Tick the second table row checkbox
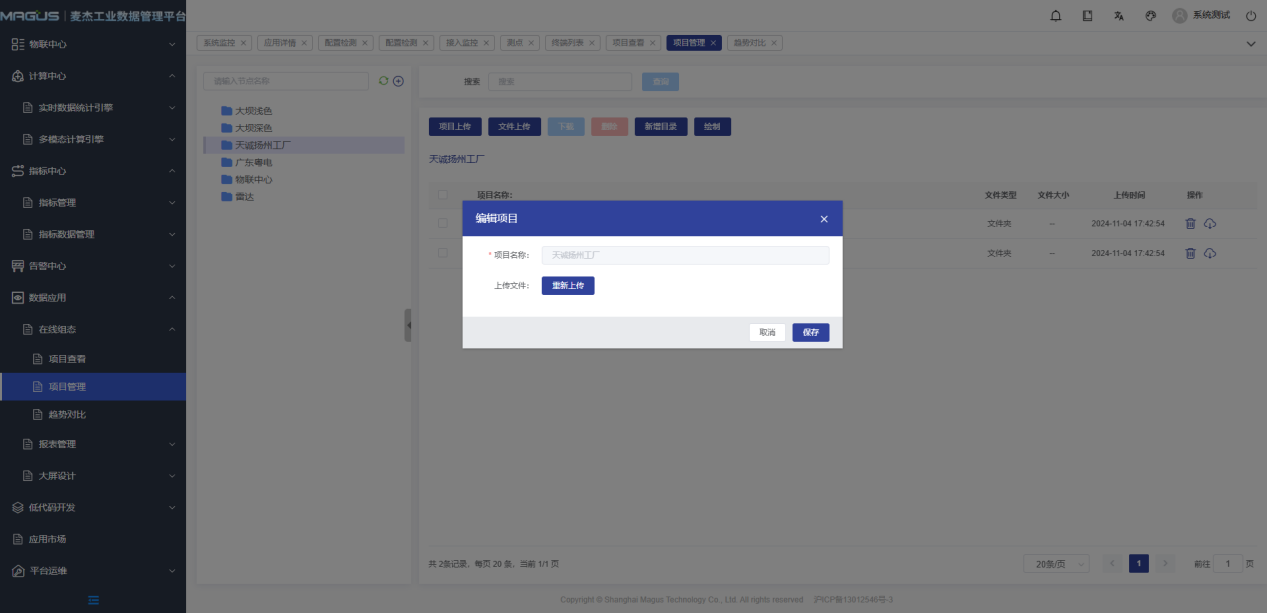Viewport: 1267px width, 613px height. pyautogui.click(x=443, y=253)
